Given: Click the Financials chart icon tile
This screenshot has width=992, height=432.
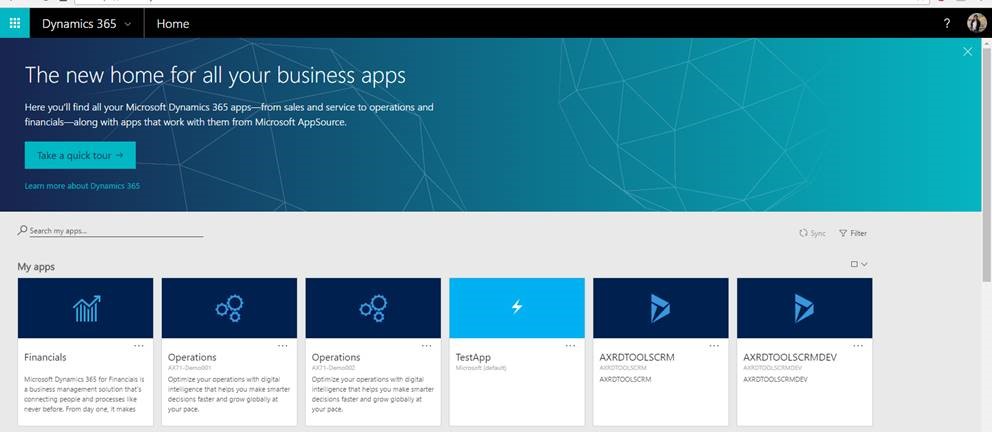Looking at the screenshot, I should [x=86, y=308].
